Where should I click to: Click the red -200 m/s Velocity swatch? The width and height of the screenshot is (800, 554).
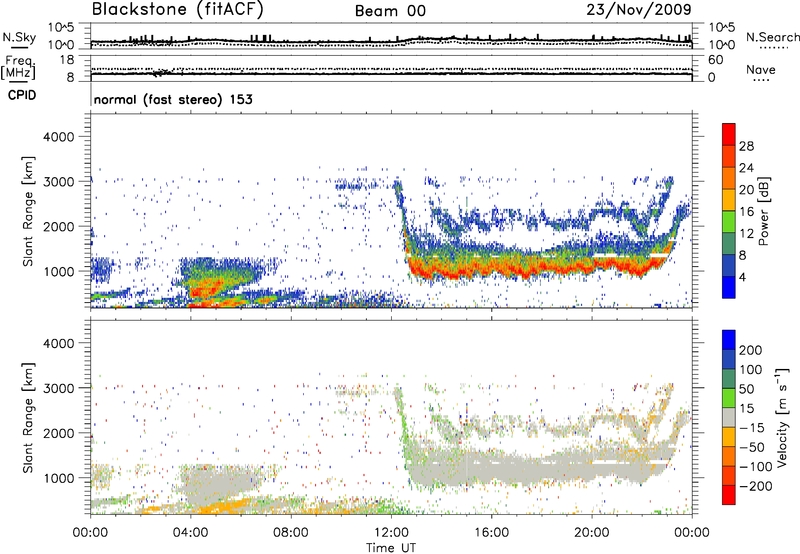coord(729,495)
